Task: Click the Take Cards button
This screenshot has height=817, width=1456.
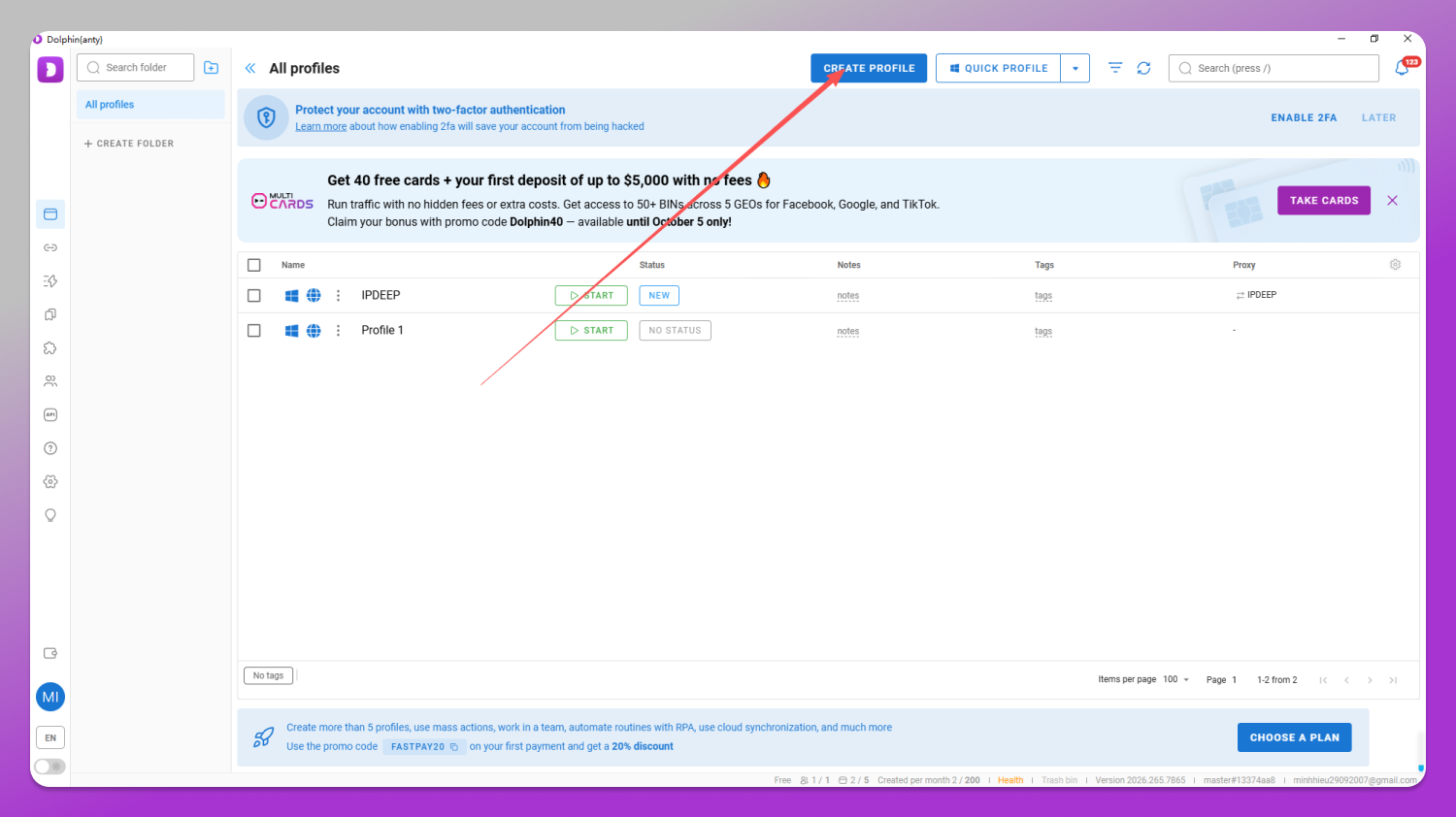Action: [x=1324, y=201]
